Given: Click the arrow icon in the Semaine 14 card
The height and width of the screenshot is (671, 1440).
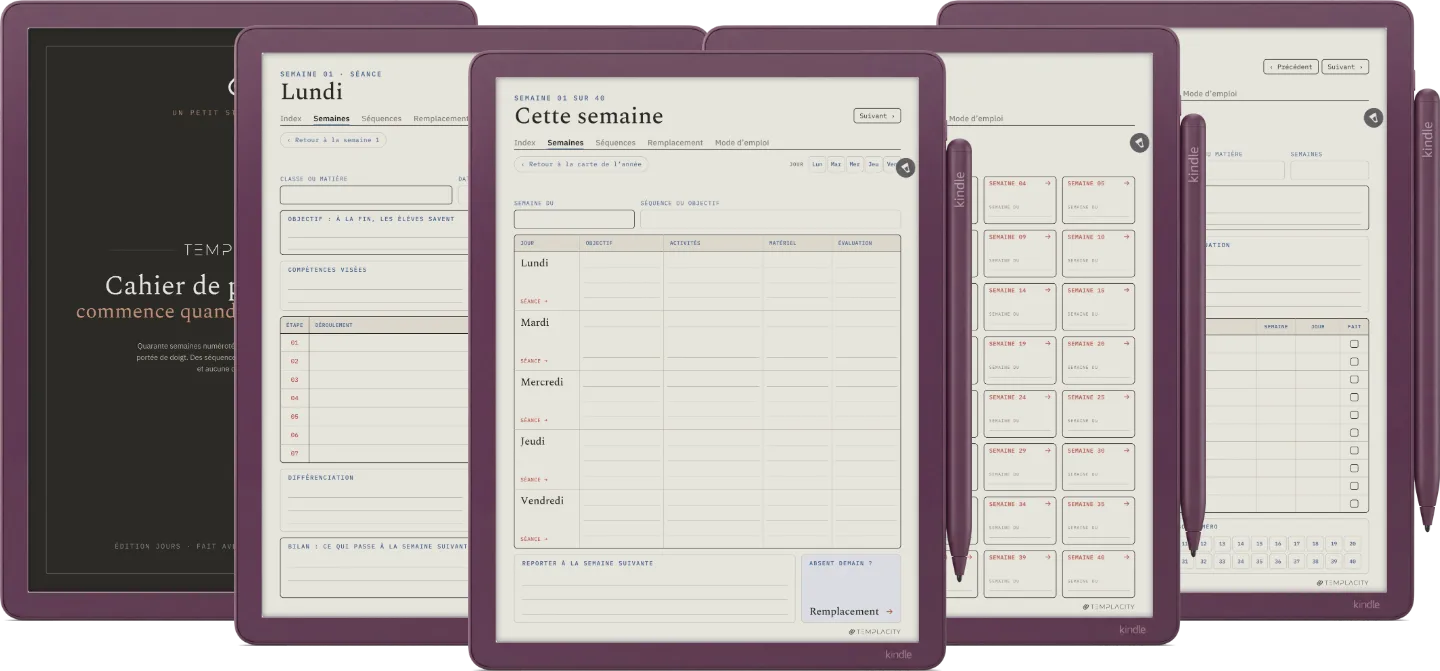Looking at the screenshot, I should [x=1048, y=290].
